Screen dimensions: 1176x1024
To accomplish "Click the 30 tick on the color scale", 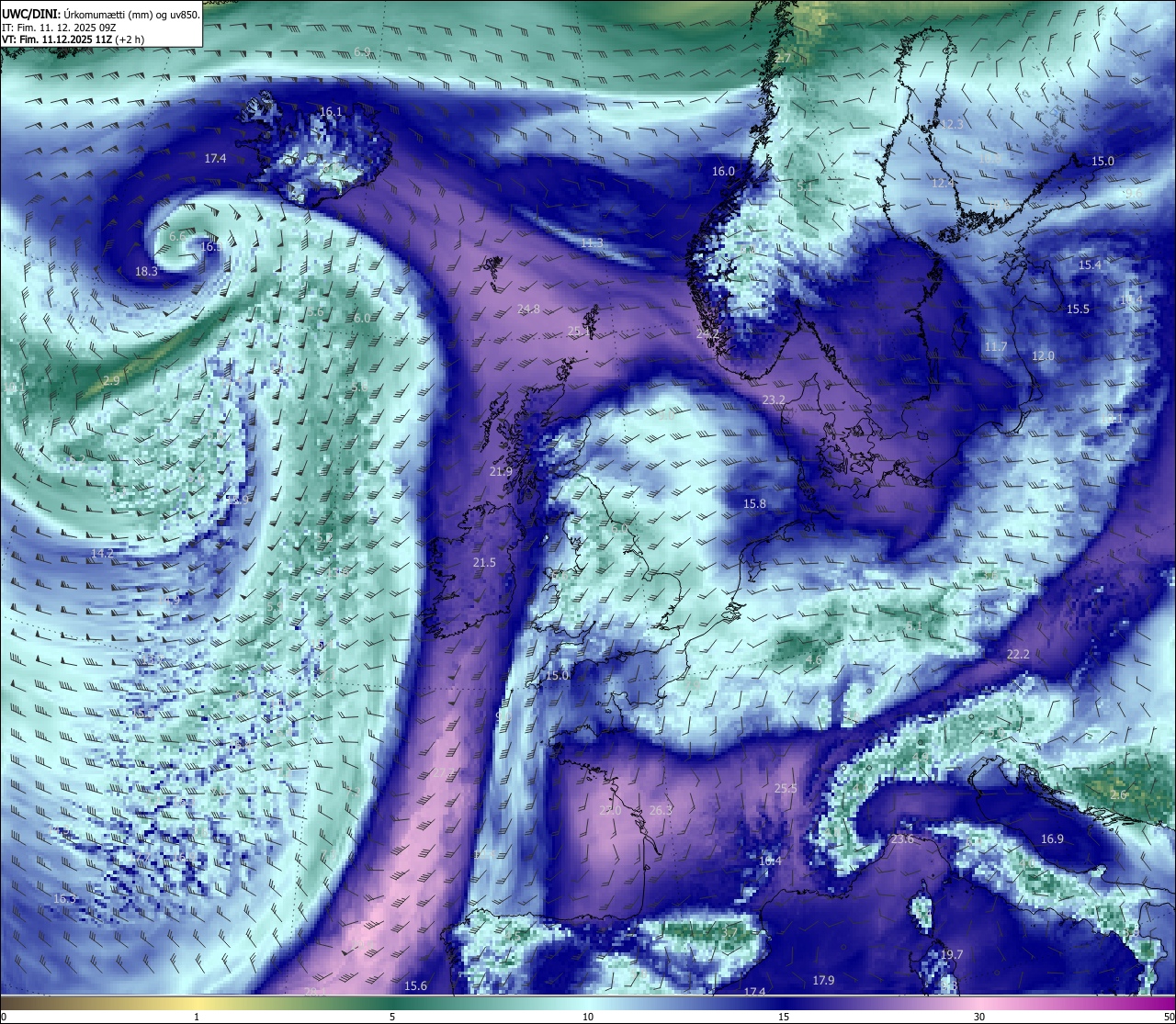I will click(x=979, y=1017).
